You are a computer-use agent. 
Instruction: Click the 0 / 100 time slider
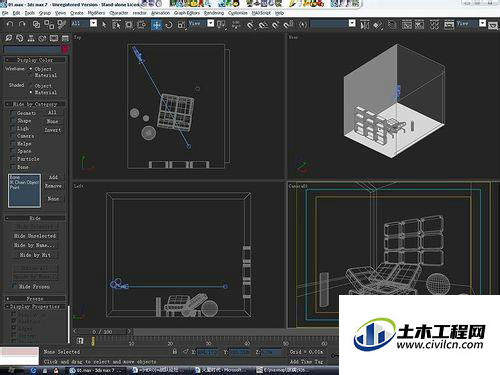pos(102,332)
